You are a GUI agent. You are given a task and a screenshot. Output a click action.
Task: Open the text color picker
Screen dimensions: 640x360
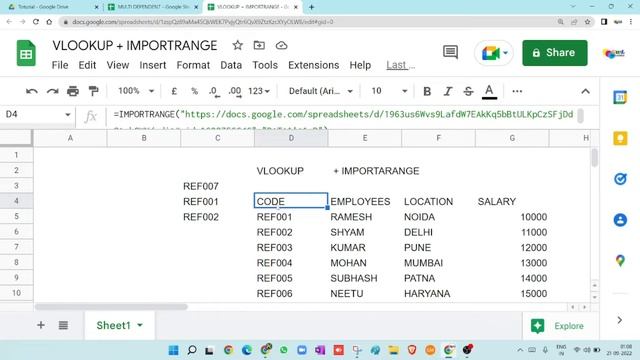(x=489, y=91)
